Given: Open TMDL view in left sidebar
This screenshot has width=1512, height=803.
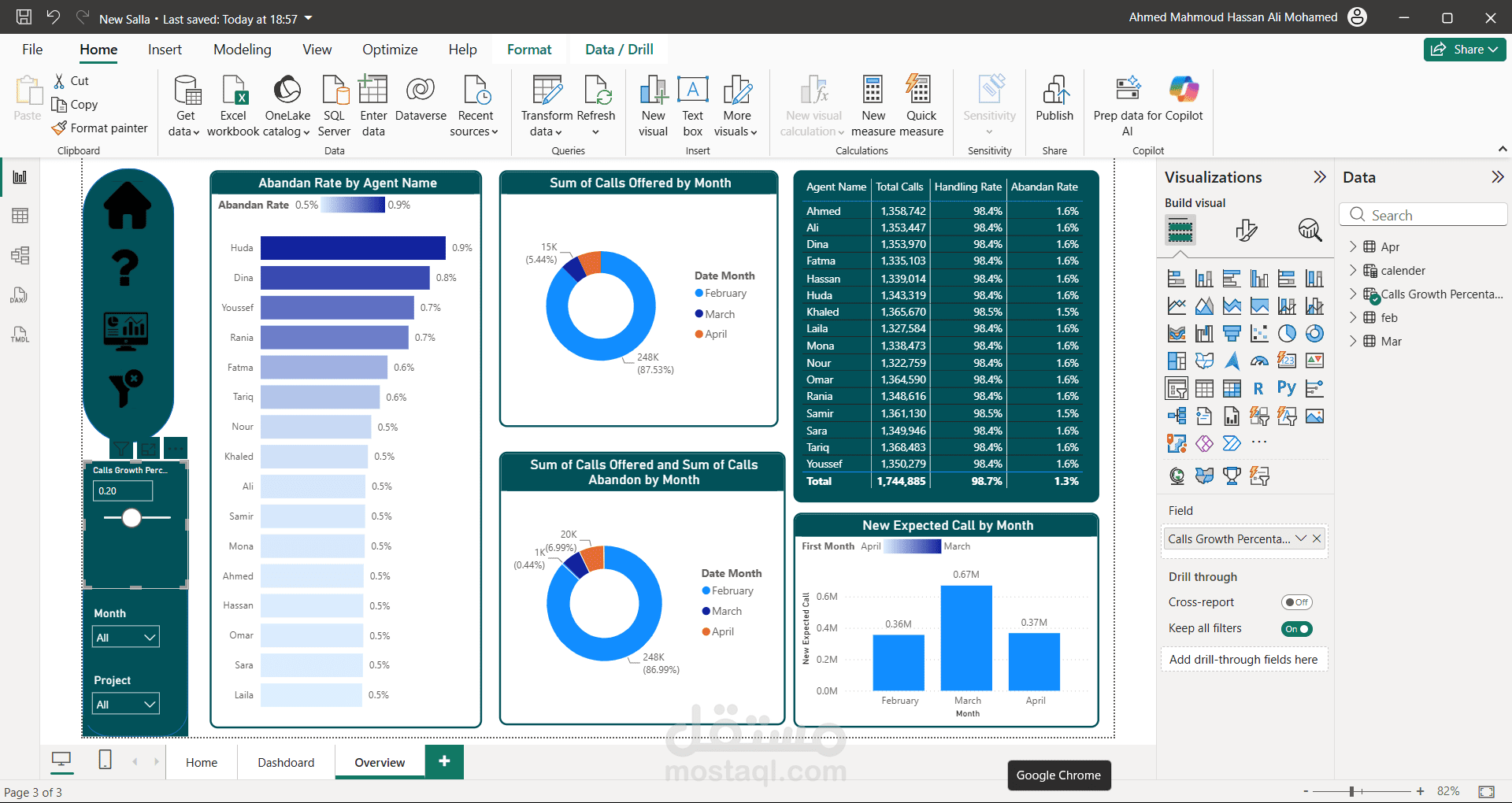Looking at the screenshot, I should coord(20,334).
